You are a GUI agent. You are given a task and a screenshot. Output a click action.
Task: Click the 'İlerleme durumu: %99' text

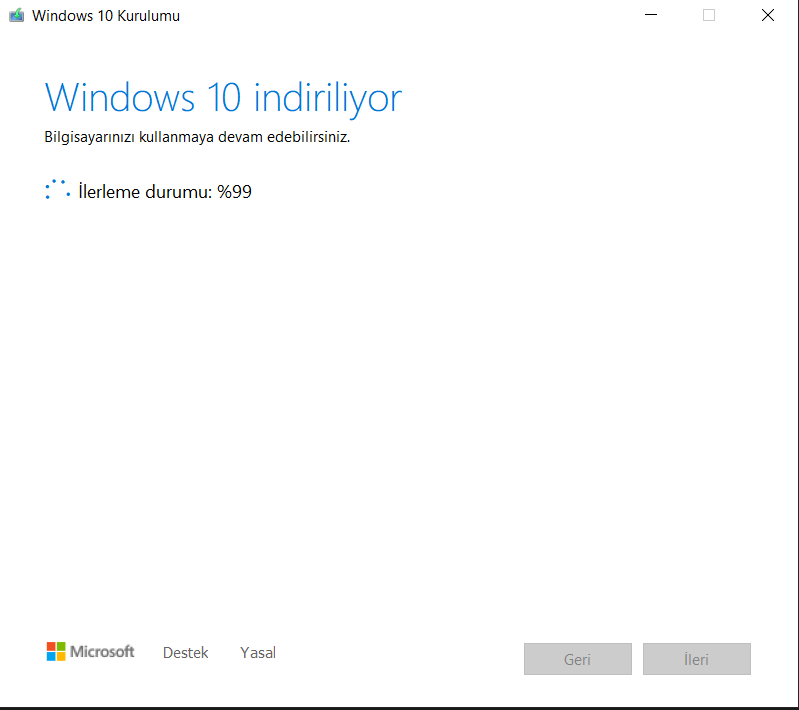(165, 192)
